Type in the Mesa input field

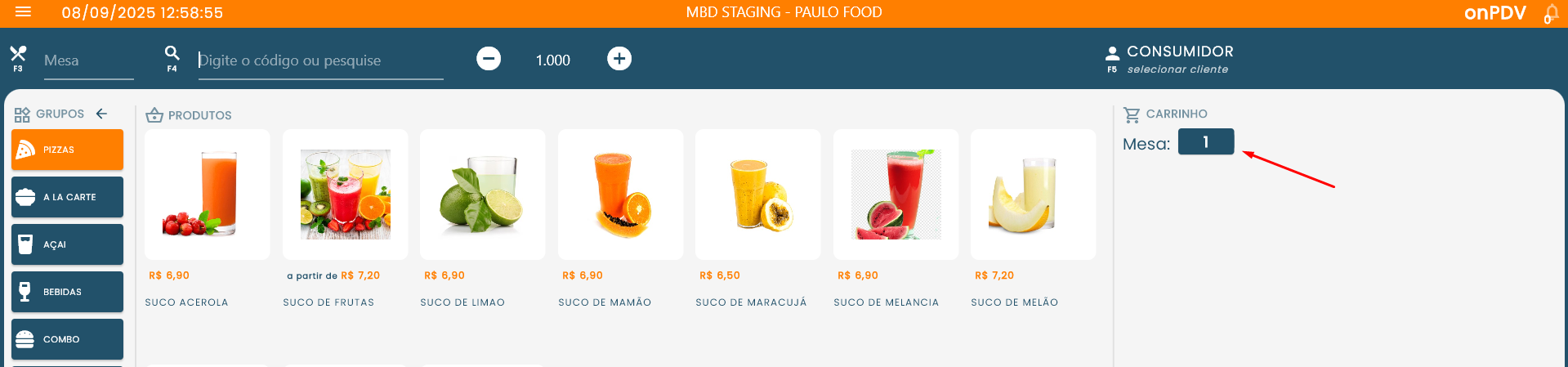[87, 61]
